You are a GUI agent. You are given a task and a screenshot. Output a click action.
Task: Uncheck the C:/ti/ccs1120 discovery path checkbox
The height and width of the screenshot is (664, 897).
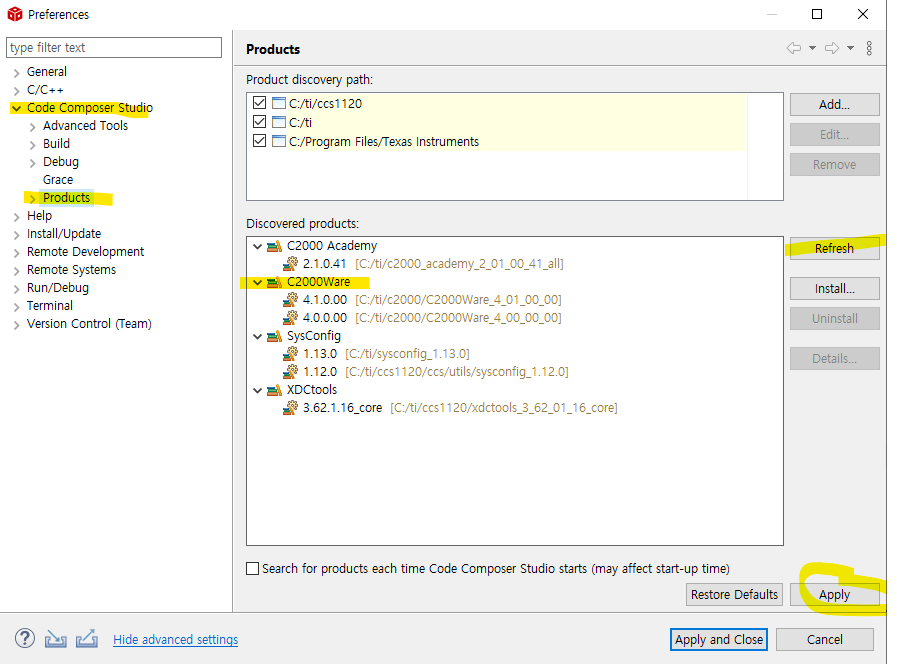259,103
